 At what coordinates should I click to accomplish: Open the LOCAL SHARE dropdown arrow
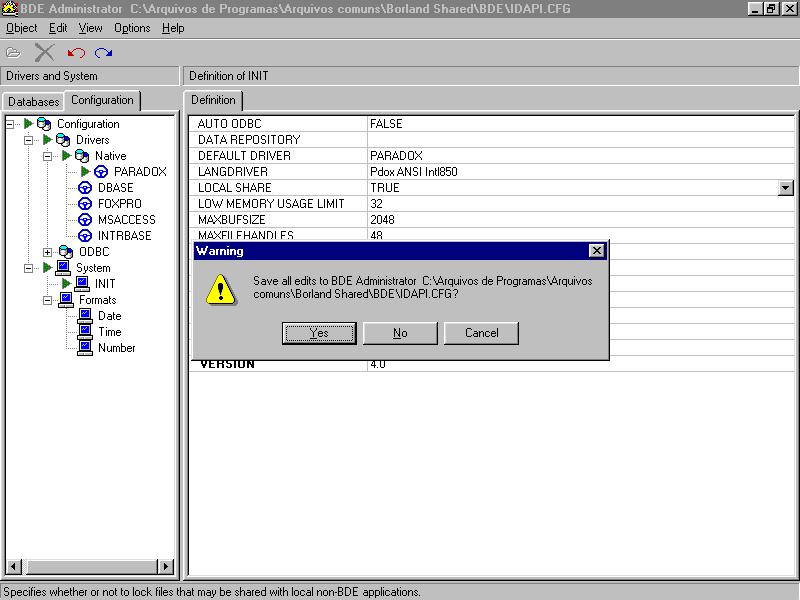click(785, 188)
